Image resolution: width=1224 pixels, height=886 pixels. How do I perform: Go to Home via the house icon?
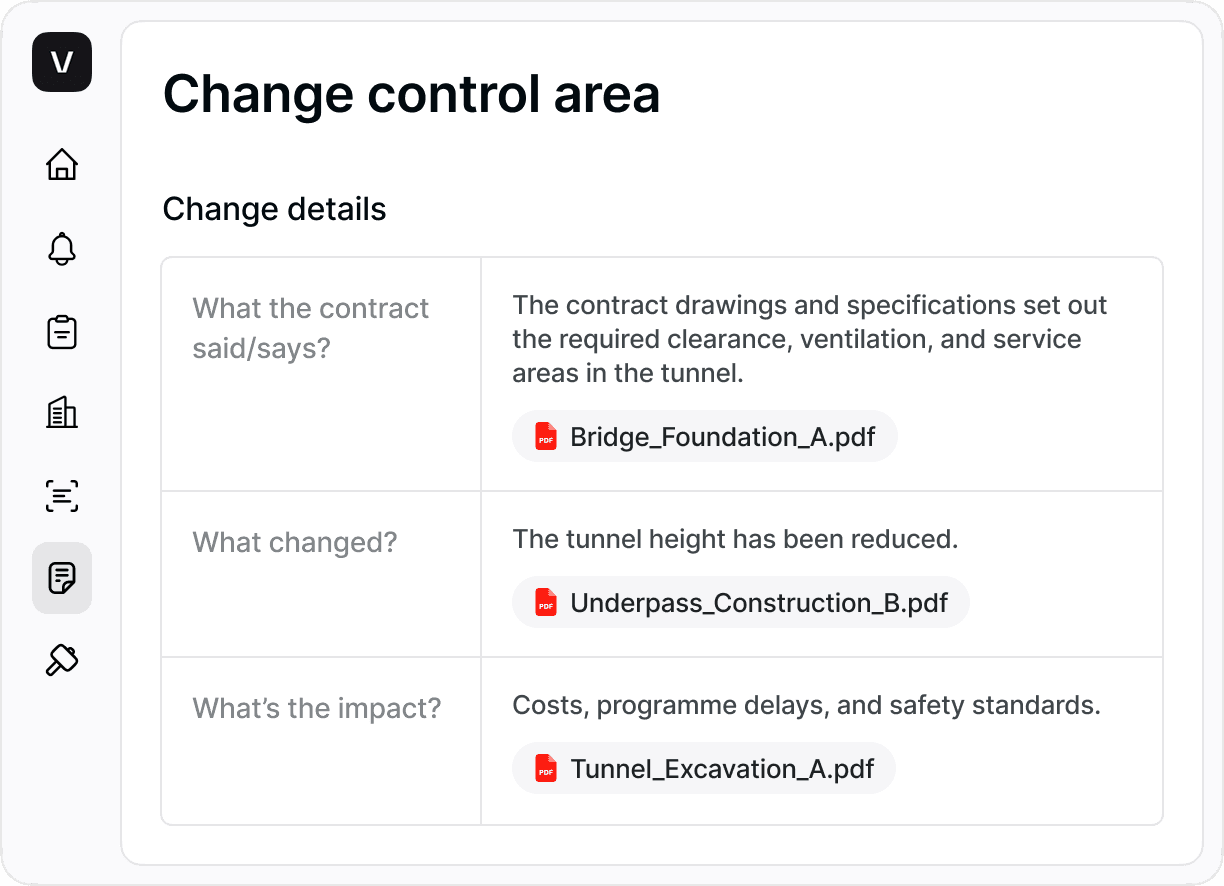point(62,164)
